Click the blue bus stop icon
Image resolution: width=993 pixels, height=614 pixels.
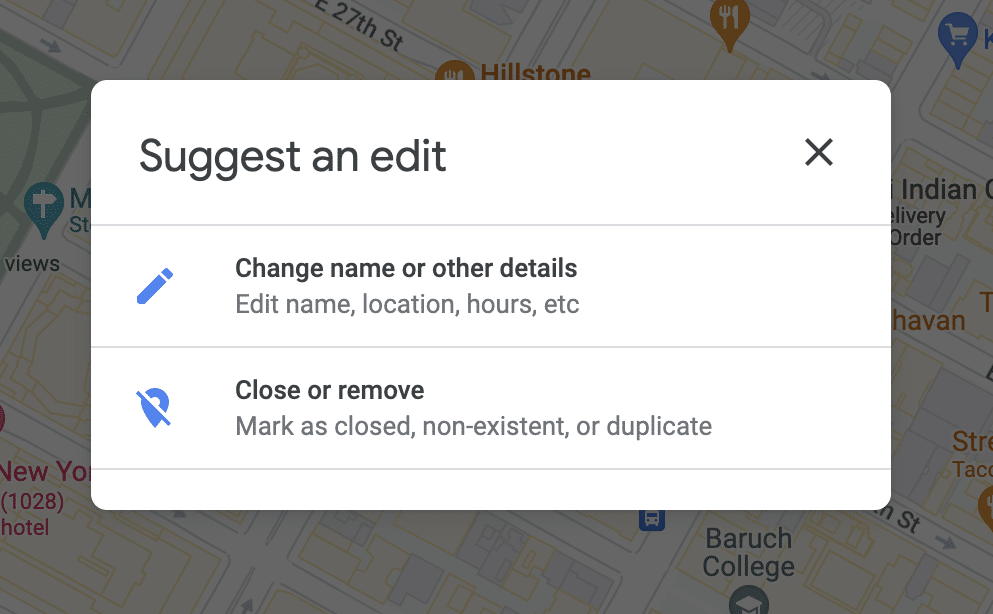[x=652, y=520]
